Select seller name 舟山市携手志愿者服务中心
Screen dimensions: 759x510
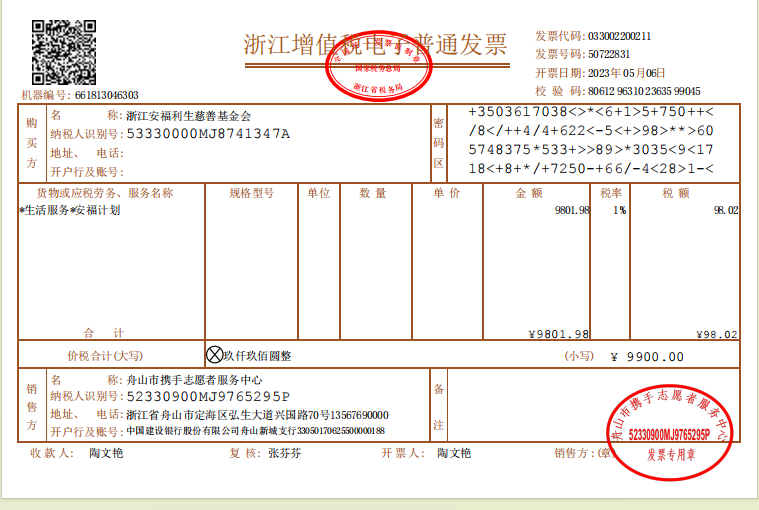pyautogui.click(x=194, y=380)
